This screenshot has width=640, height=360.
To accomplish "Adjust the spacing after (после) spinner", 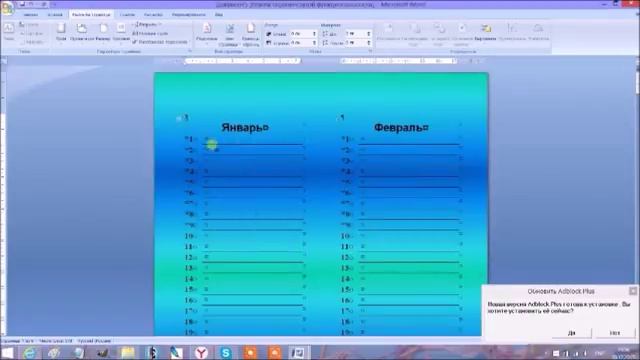I will [x=369, y=43].
